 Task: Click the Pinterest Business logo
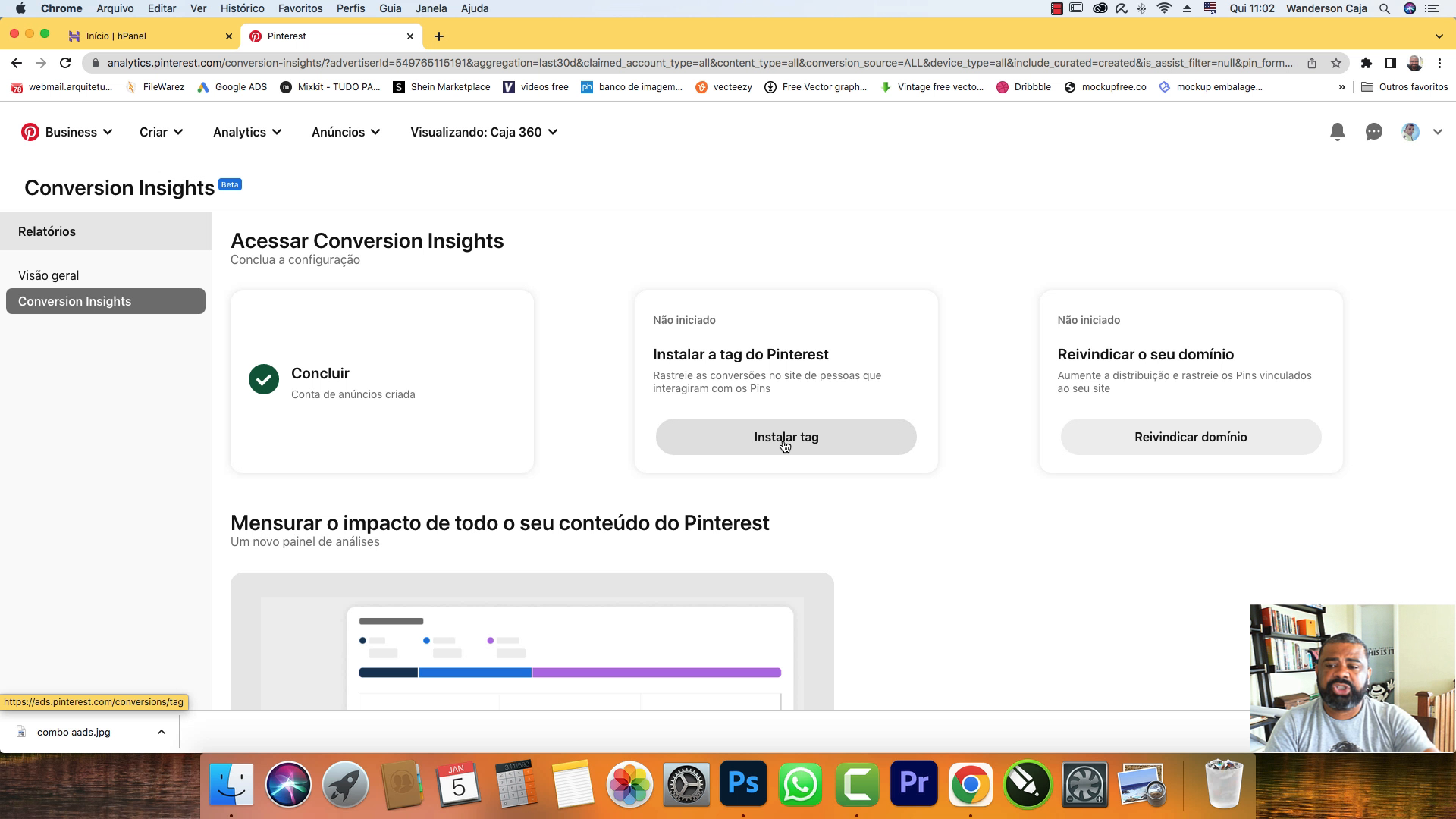30,131
